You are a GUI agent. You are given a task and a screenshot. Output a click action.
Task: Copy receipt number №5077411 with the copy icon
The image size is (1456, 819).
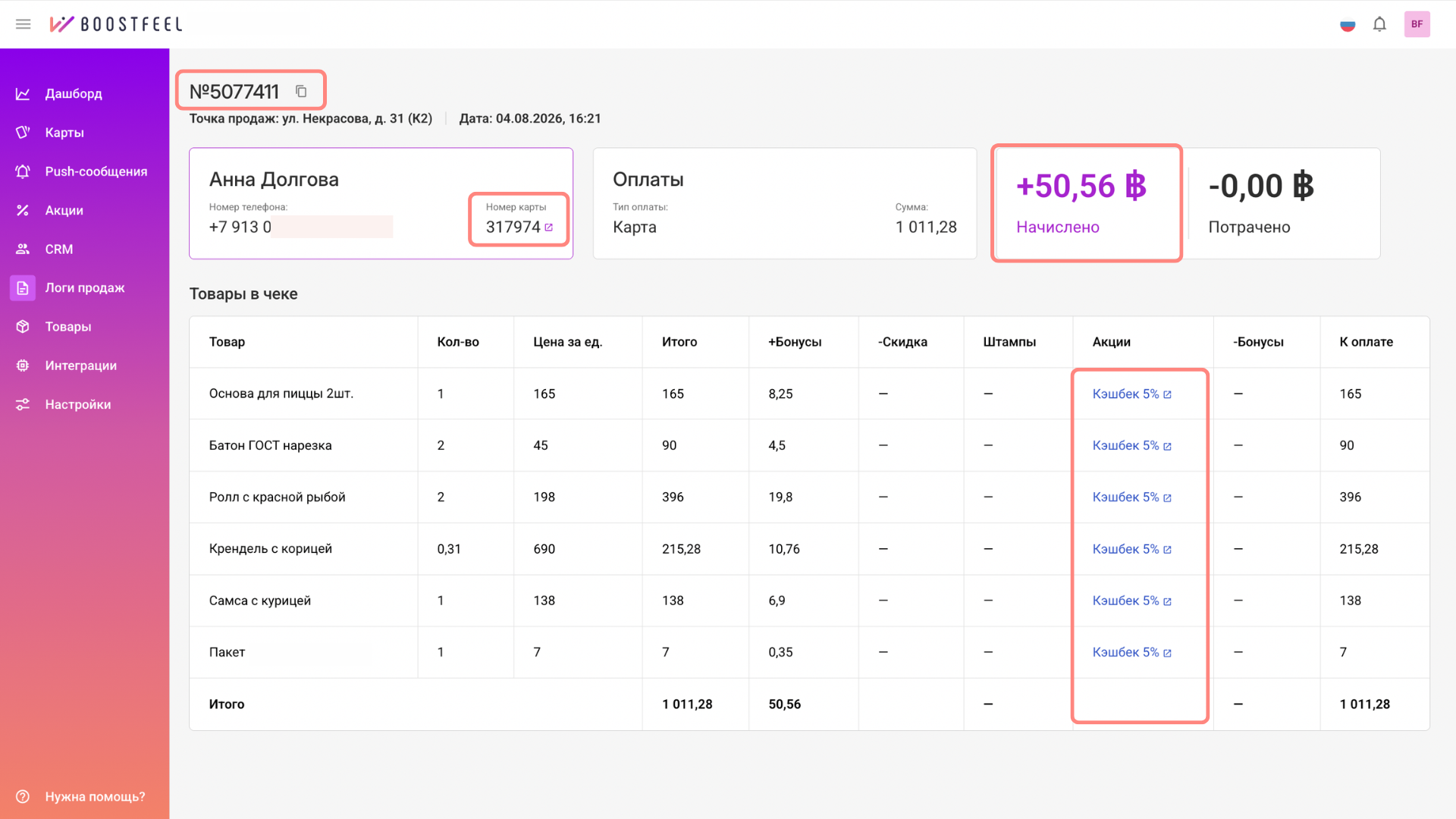click(x=301, y=92)
